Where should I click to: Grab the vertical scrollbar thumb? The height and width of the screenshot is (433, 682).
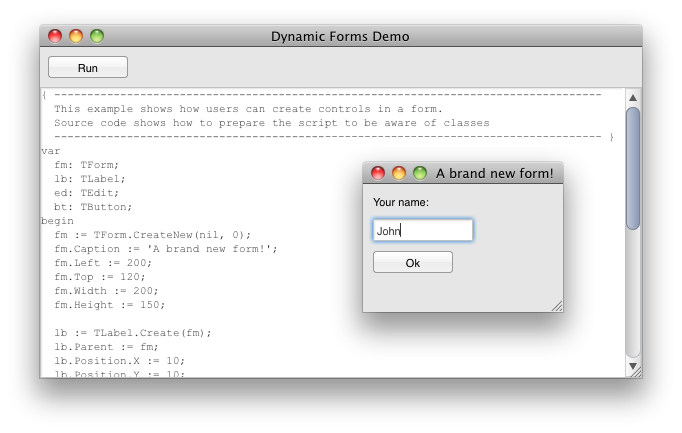click(x=632, y=165)
